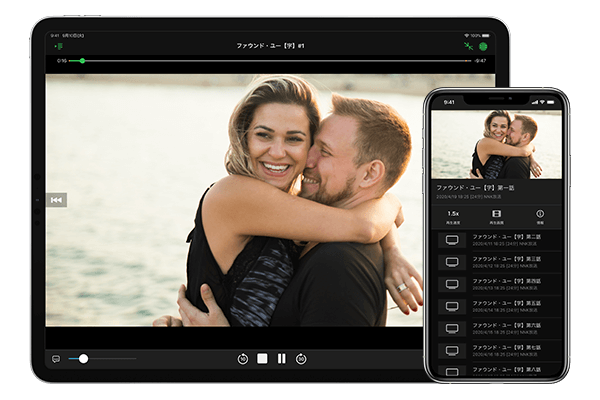Tap the TV icon beside episode 第四話

point(452,284)
